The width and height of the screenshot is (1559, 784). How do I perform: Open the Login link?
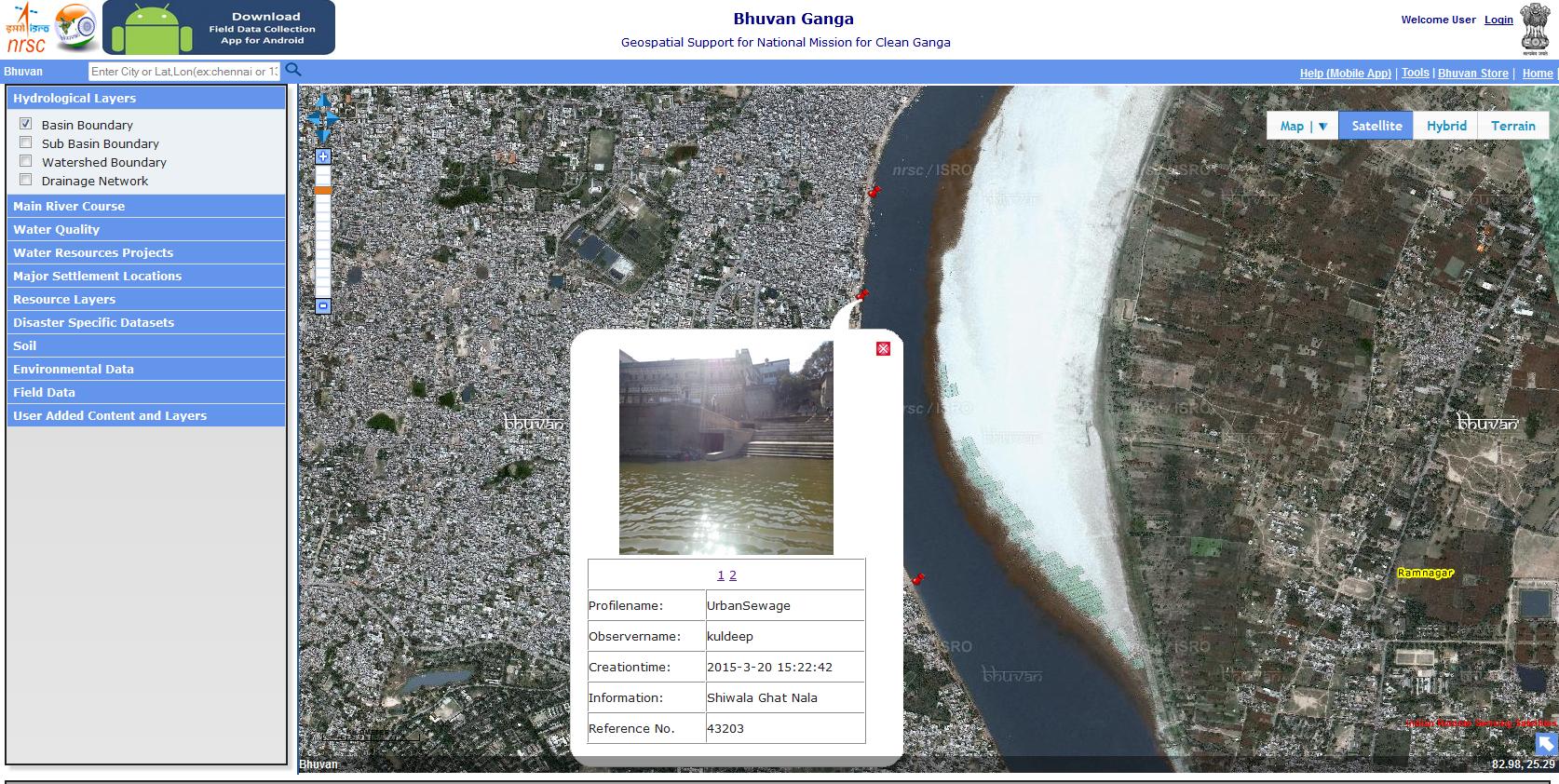click(x=1498, y=20)
